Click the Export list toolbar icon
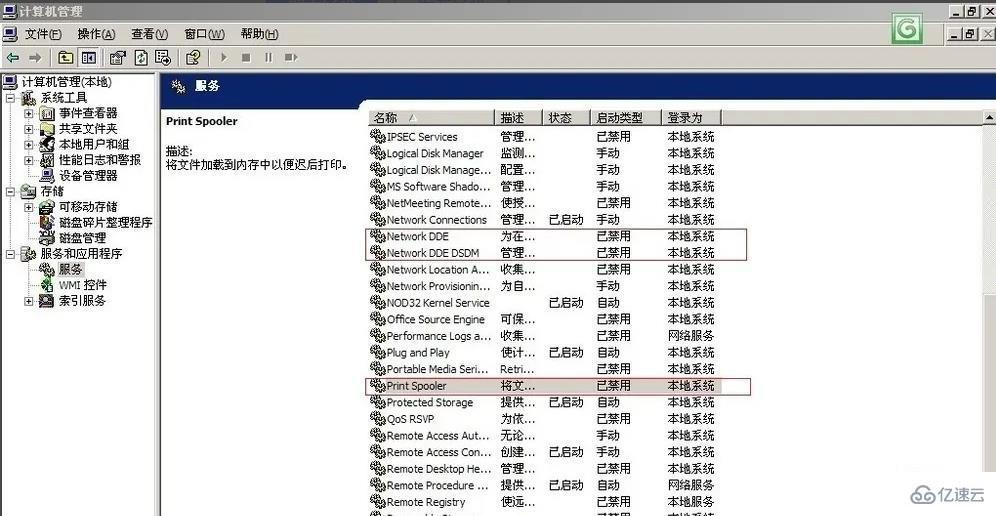Screen dimensions: 996x516 pyautogui.click(x=163, y=58)
